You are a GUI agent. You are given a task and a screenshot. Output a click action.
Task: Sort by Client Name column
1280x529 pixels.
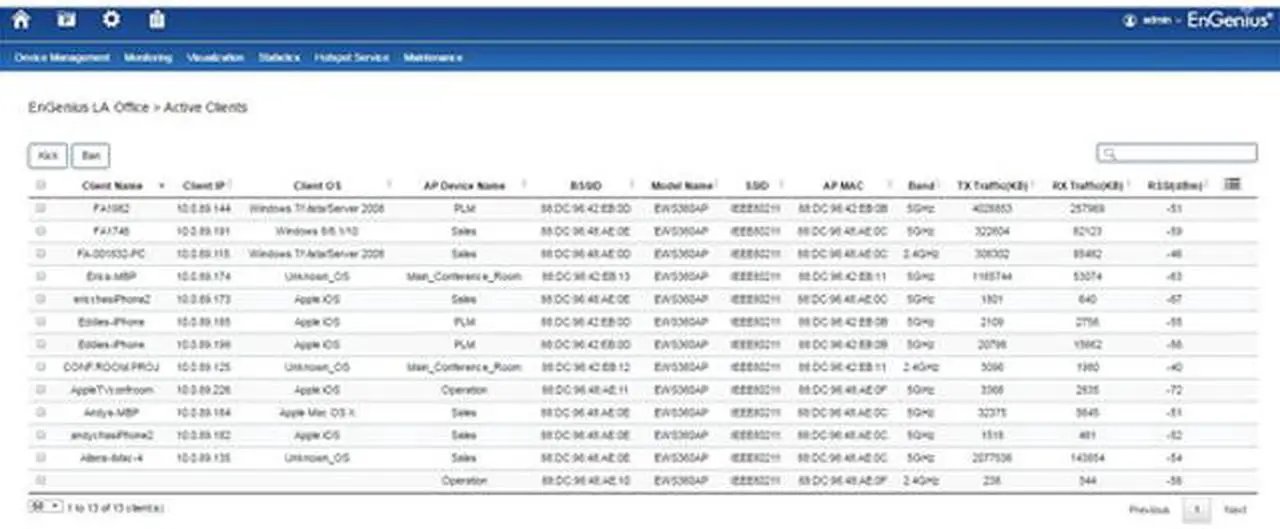[112, 185]
